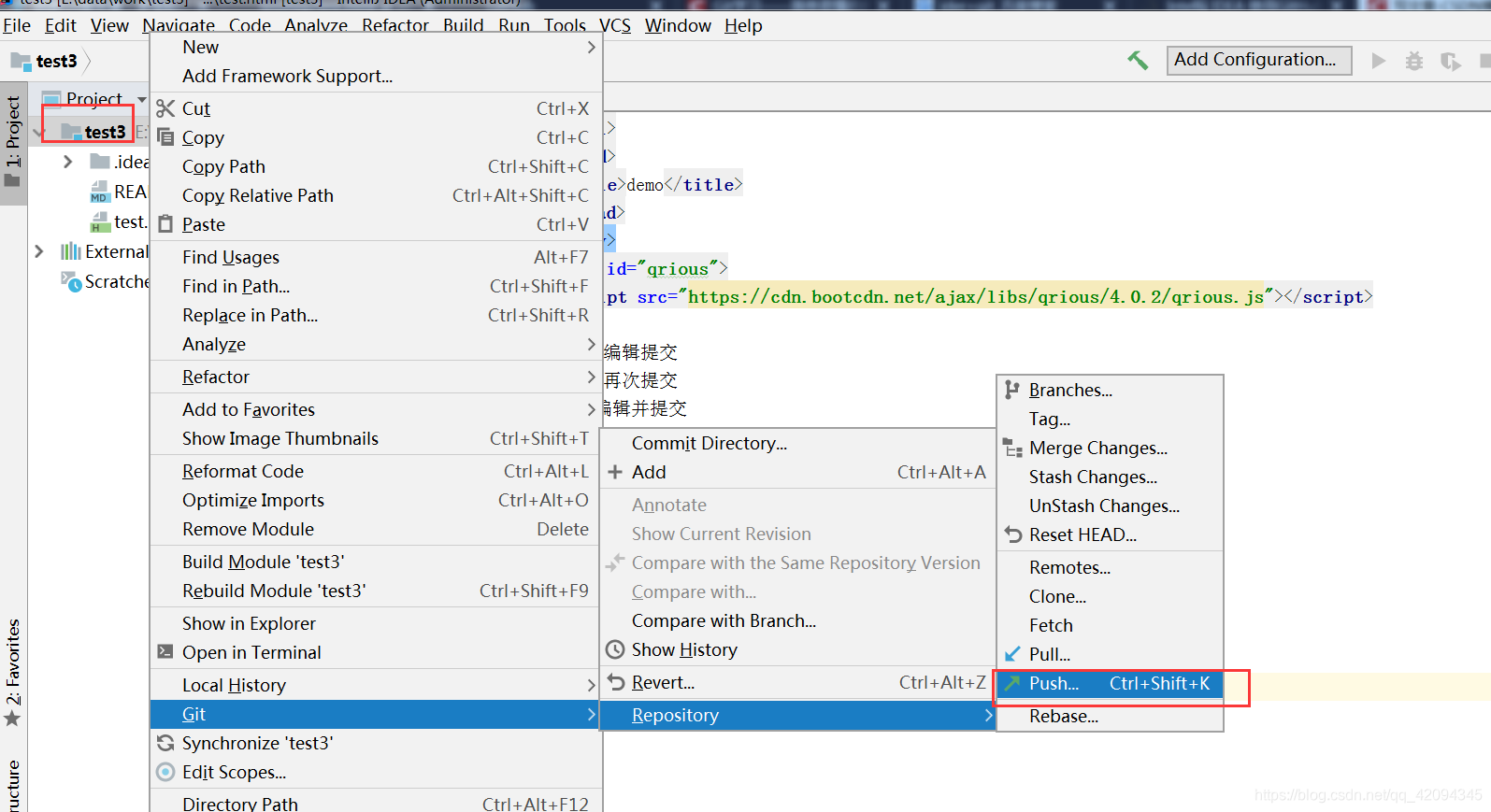Click the Edit Scopes circle icon

(x=165, y=772)
